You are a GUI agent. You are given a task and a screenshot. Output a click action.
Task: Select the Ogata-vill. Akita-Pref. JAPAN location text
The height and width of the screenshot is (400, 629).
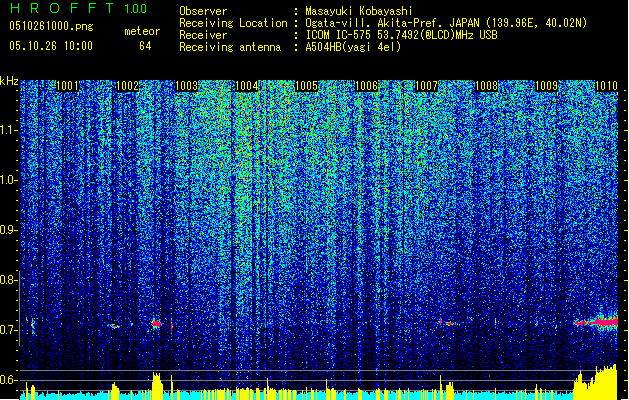[x=446, y=23]
